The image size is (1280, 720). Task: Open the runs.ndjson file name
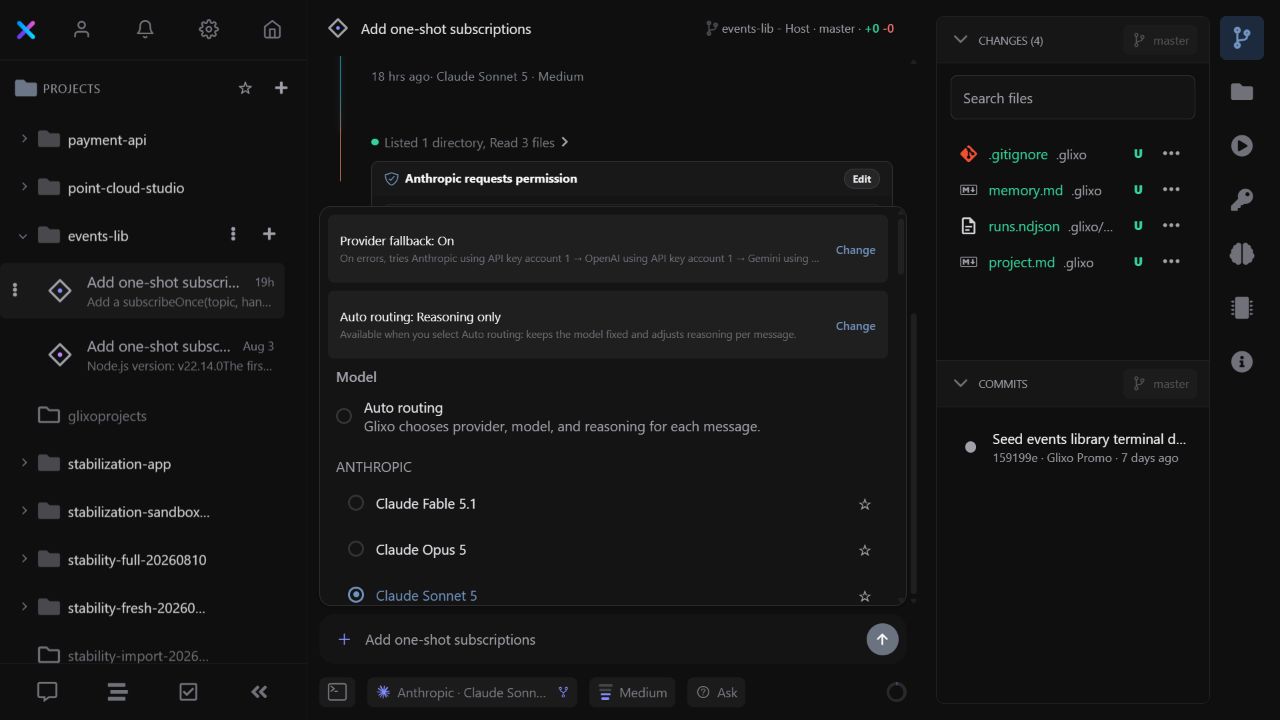pos(1024,226)
